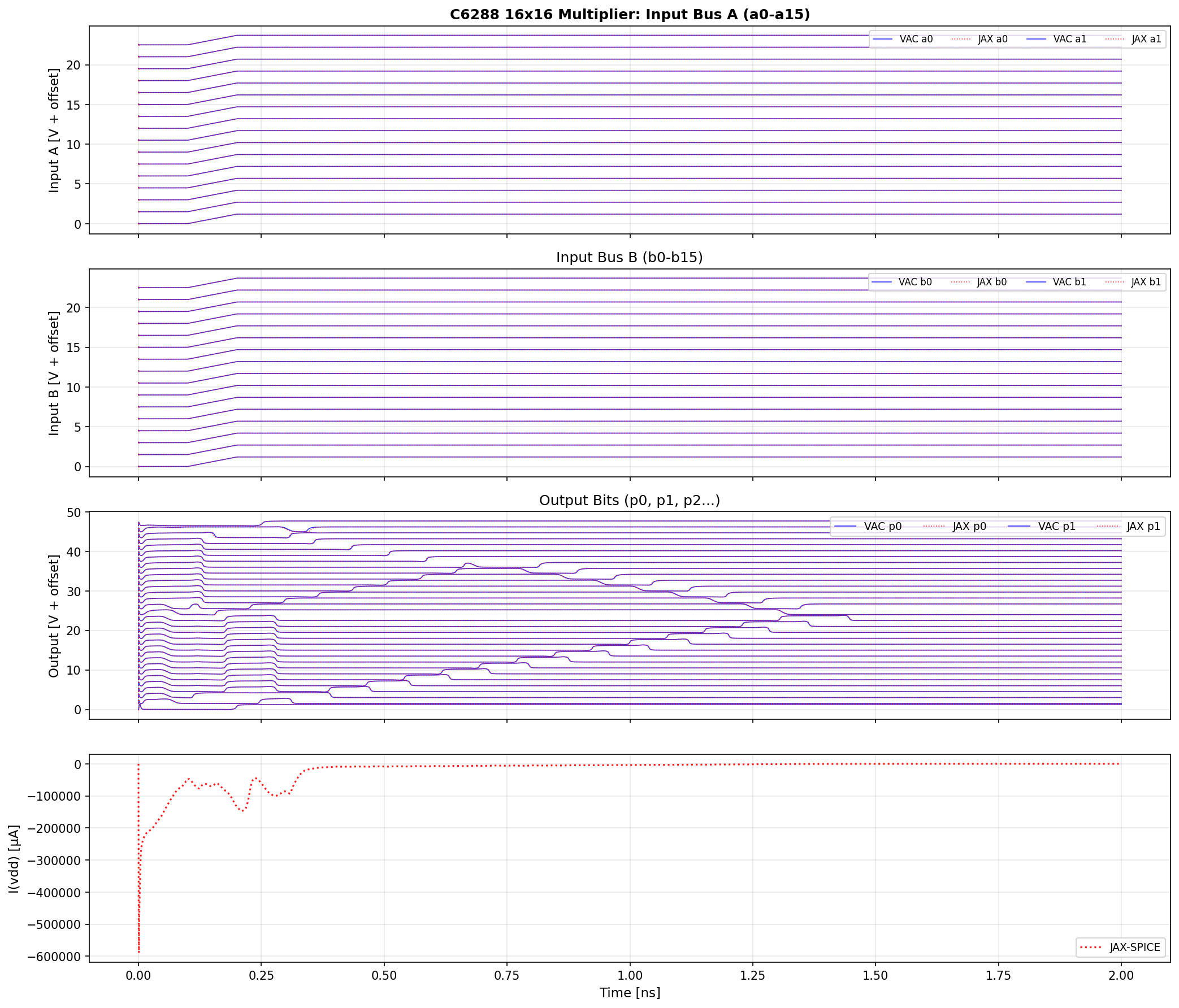Select the VAC a1 legend line icon

1037,38
